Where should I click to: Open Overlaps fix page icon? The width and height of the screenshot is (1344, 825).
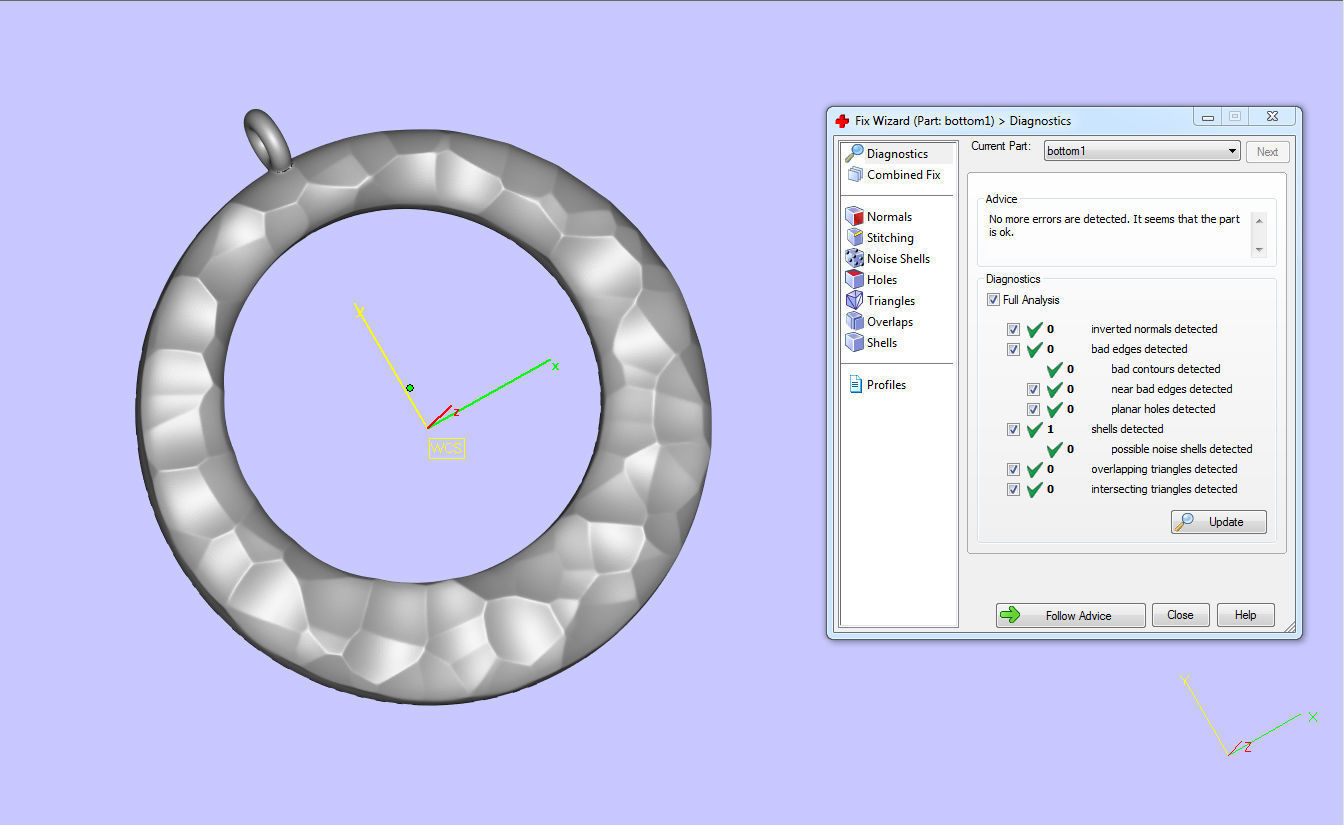click(854, 321)
